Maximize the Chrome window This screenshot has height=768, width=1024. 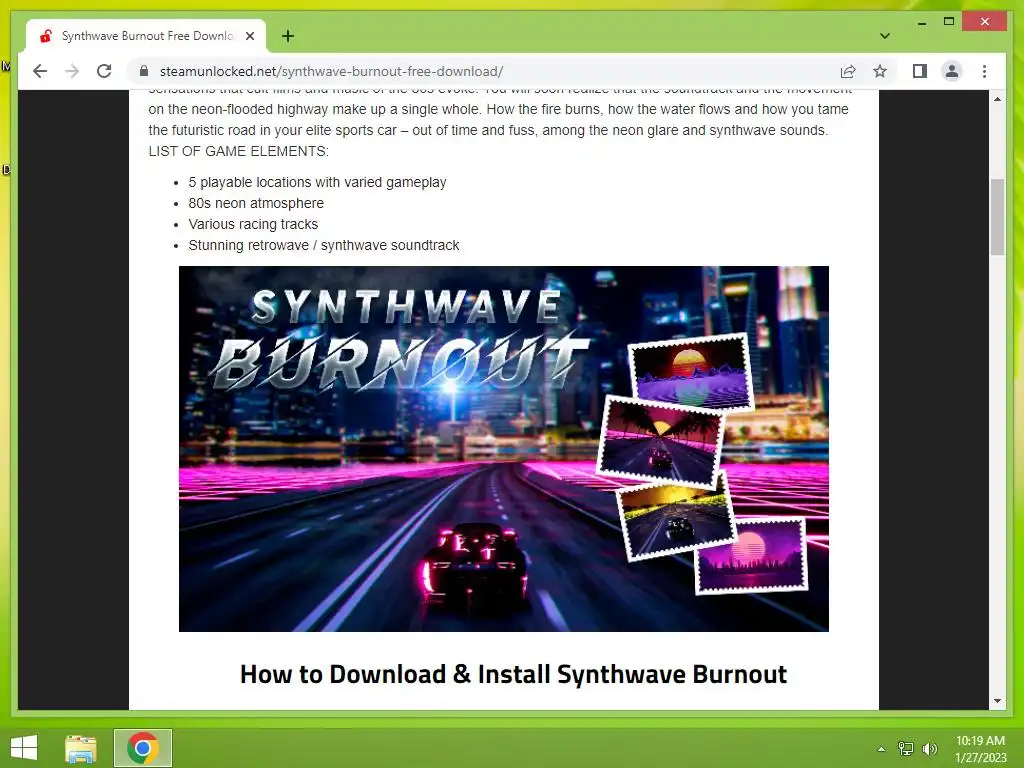pyautogui.click(x=949, y=22)
